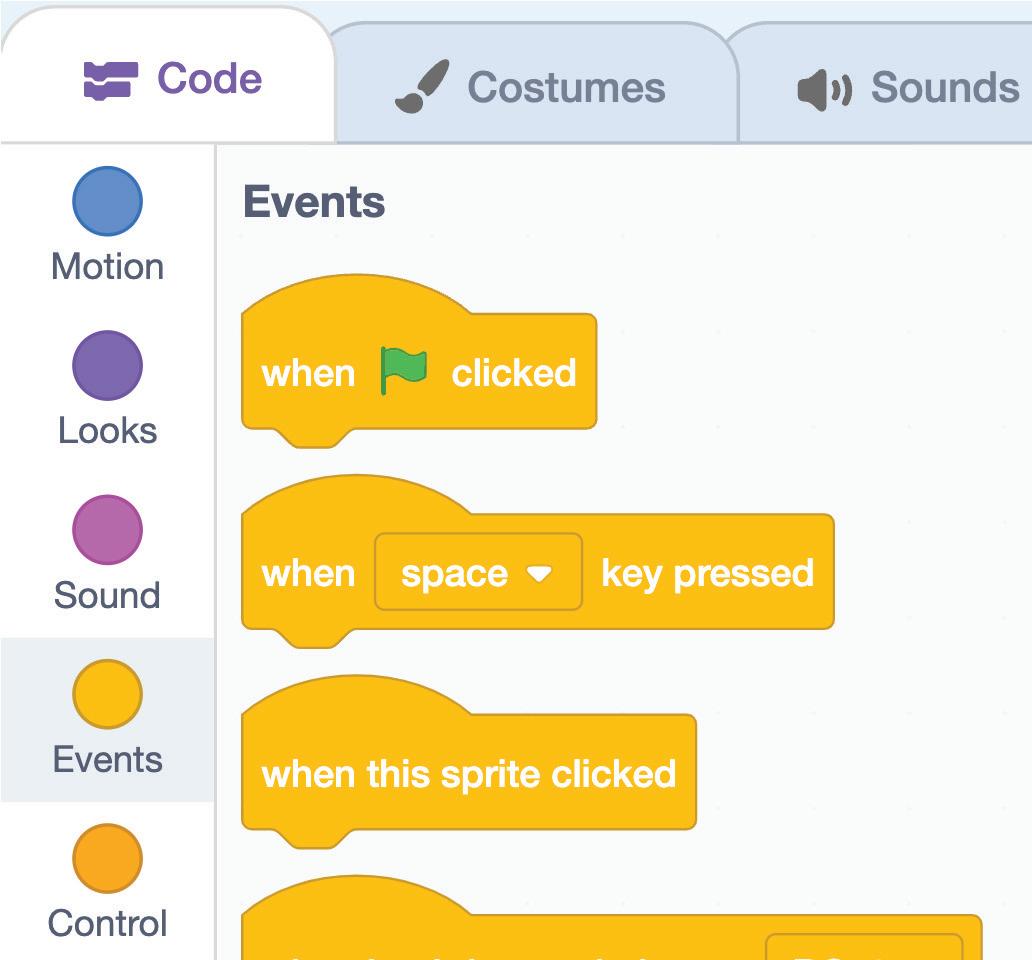Open the Costumes tab
1032x960 pixels.
(x=565, y=88)
